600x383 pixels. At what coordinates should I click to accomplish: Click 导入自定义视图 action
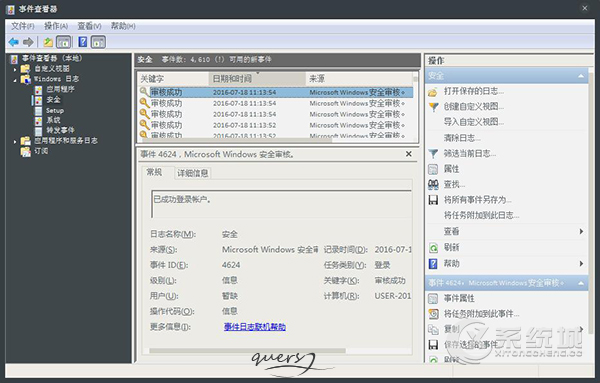(473, 122)
